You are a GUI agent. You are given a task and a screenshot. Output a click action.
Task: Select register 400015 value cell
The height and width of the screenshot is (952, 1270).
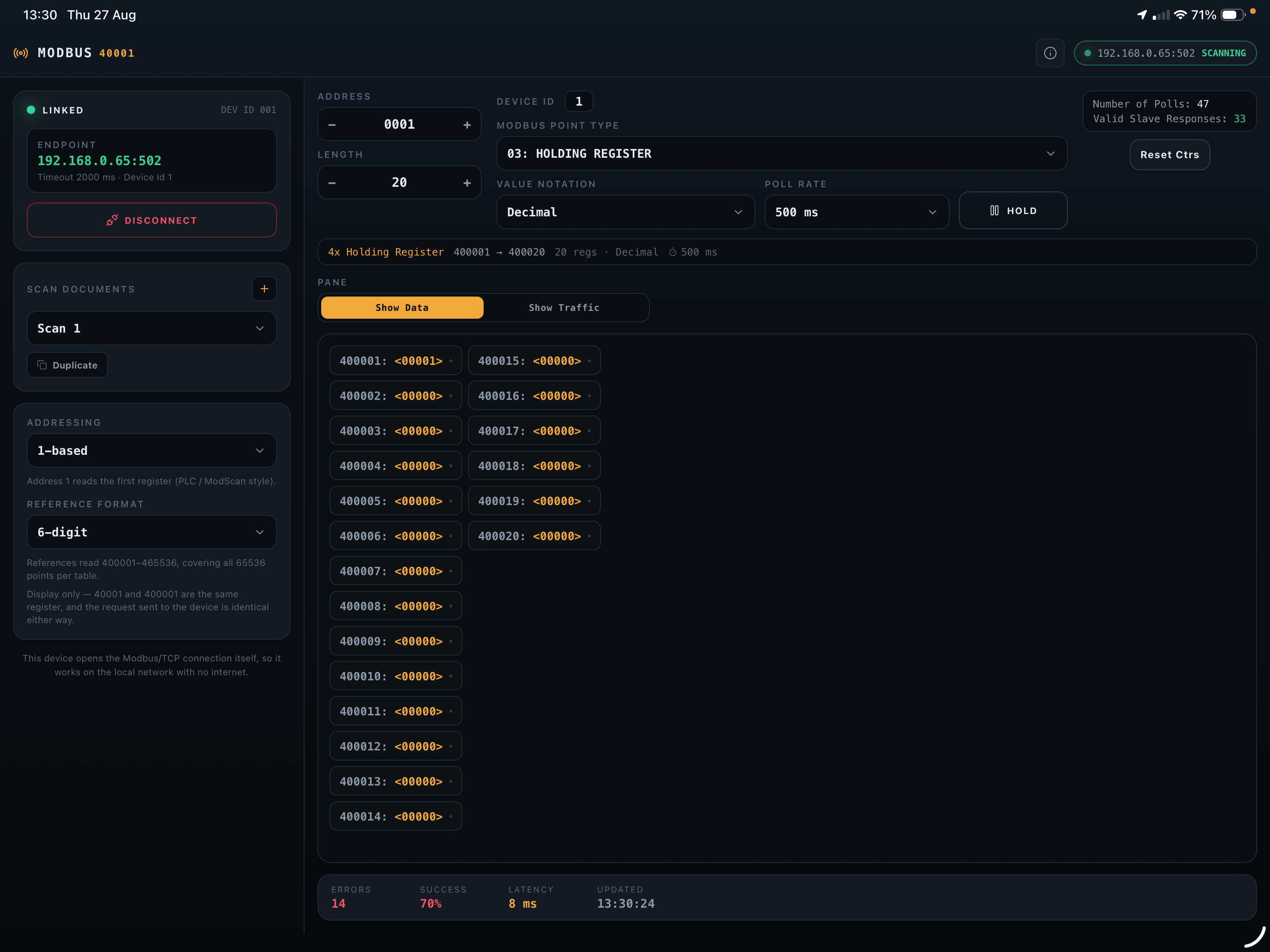point(534,361)
